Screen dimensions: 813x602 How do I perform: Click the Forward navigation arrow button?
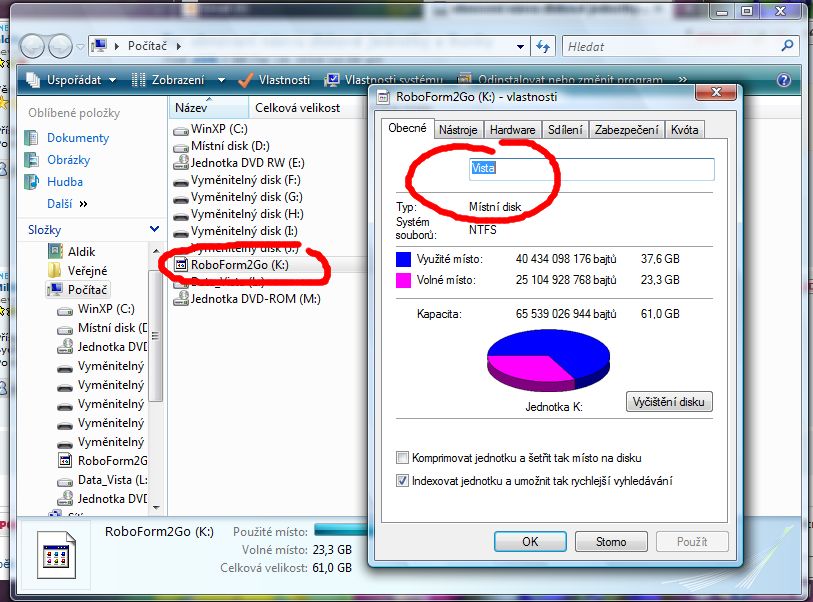coord(60,46)
